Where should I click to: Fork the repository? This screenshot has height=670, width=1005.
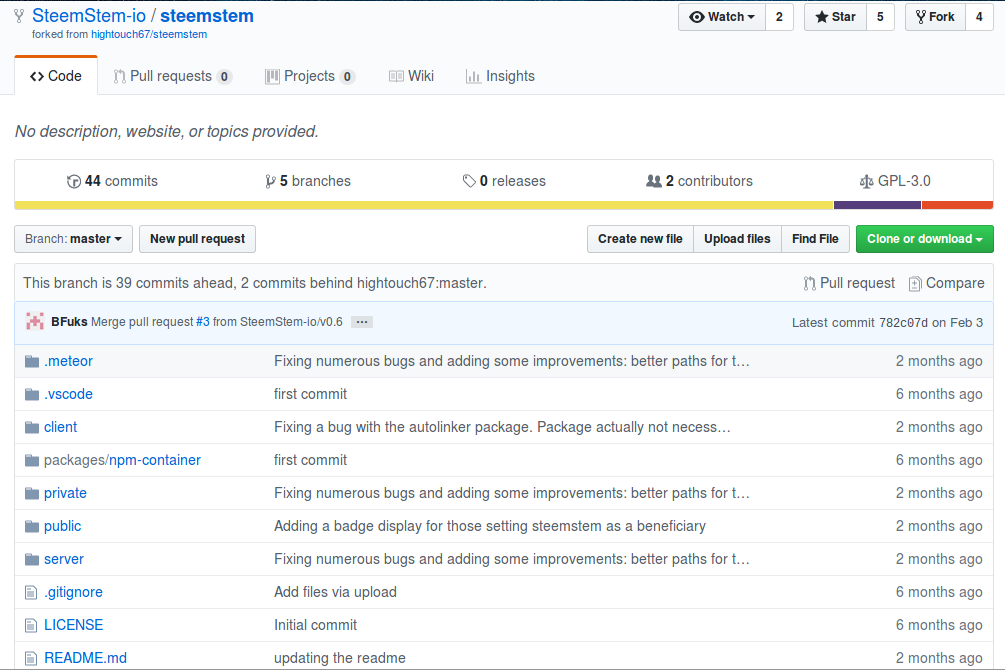point(935,17)
